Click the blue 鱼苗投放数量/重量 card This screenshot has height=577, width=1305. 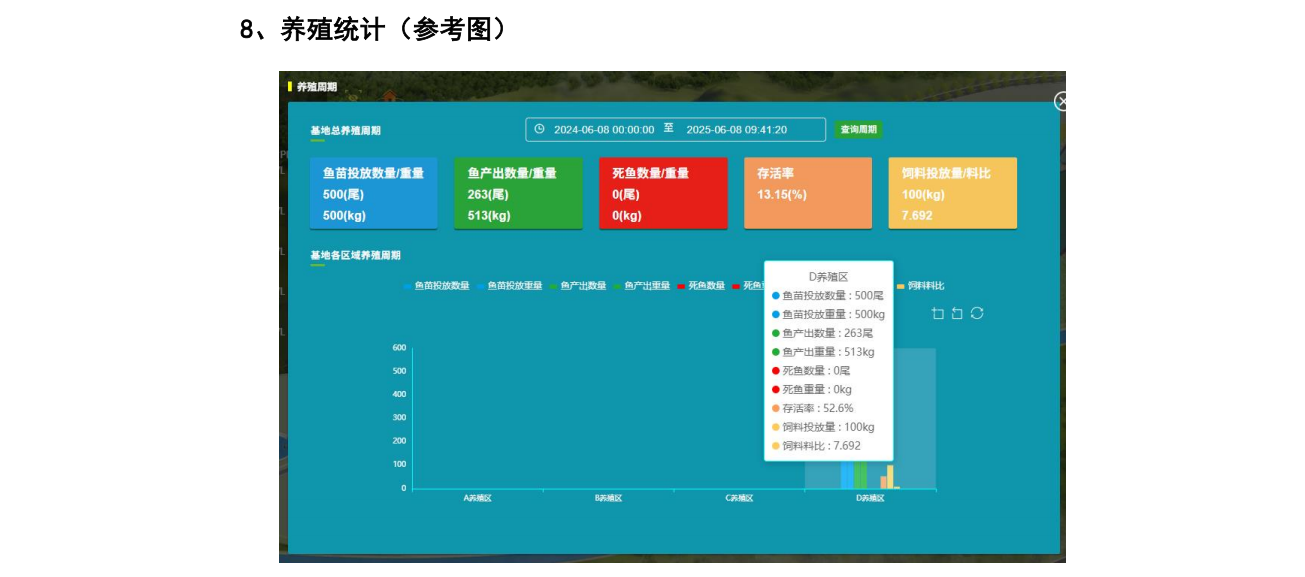[x=373, y=193]
